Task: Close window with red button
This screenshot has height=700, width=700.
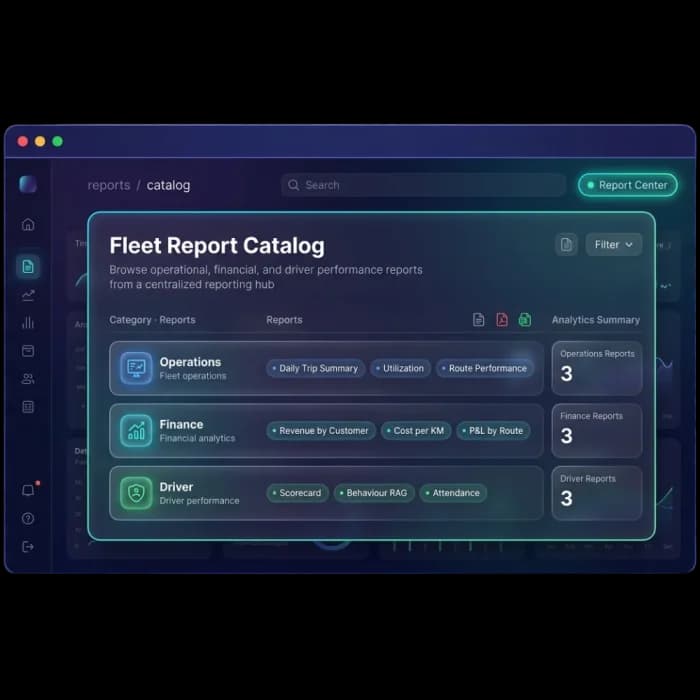Action: (23, 142)
